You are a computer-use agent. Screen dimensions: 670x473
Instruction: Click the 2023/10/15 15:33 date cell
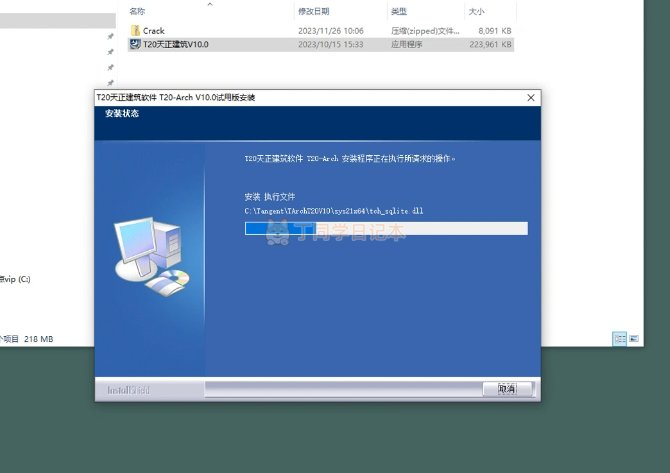click(331, 44)
